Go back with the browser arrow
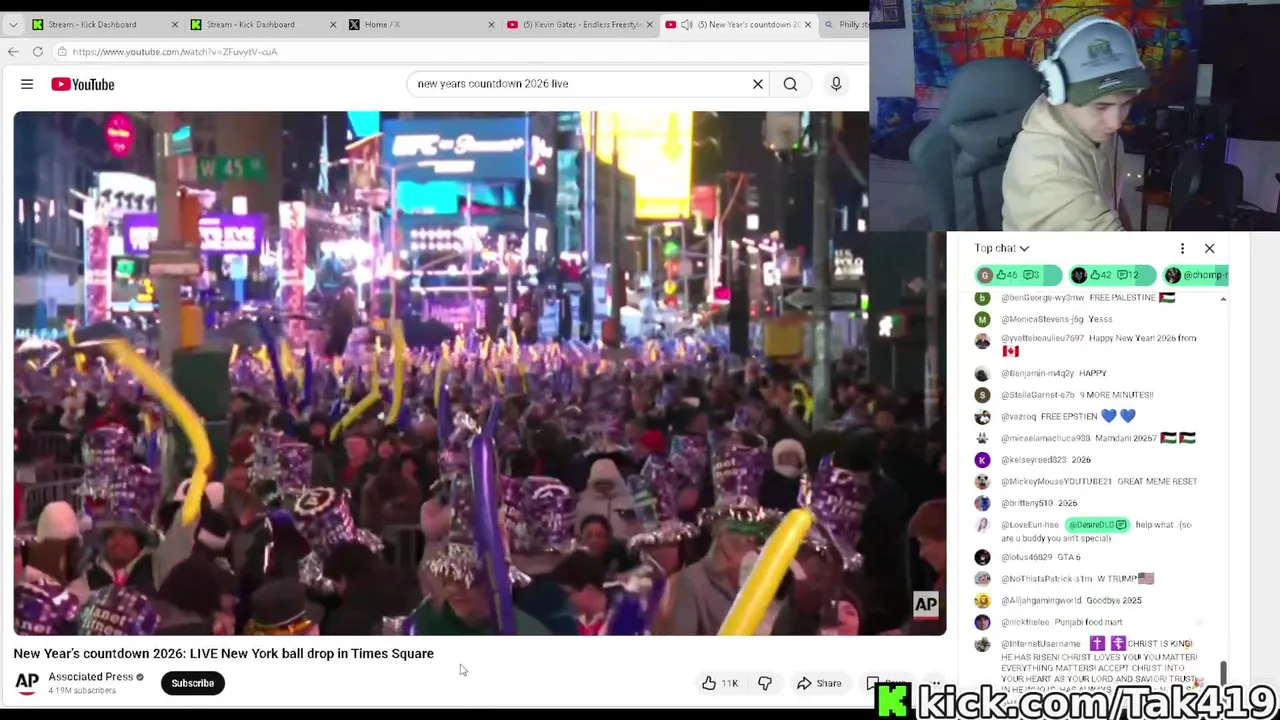Screen dimensions: 1280x720 pos(13,51)
